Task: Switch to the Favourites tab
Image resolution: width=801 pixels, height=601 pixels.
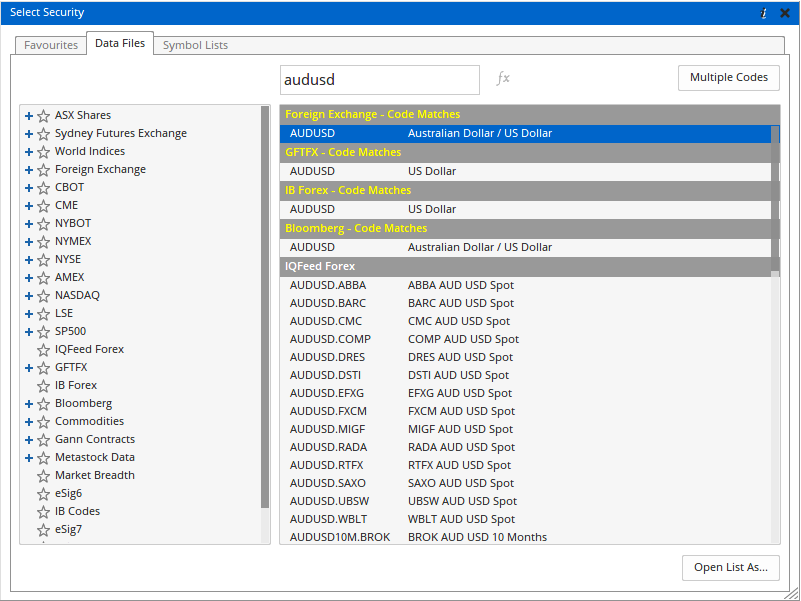Action: pos(51,45)
